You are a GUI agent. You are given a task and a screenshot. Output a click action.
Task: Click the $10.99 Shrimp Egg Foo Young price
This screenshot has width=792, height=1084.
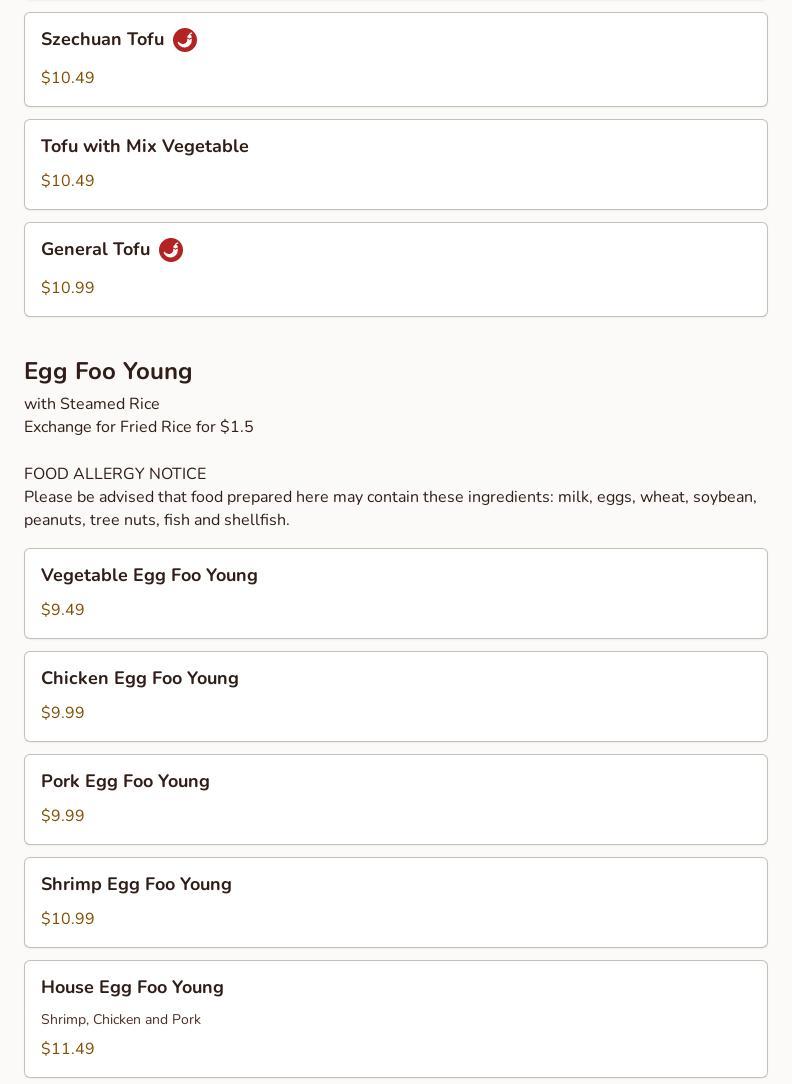[68, 919]
